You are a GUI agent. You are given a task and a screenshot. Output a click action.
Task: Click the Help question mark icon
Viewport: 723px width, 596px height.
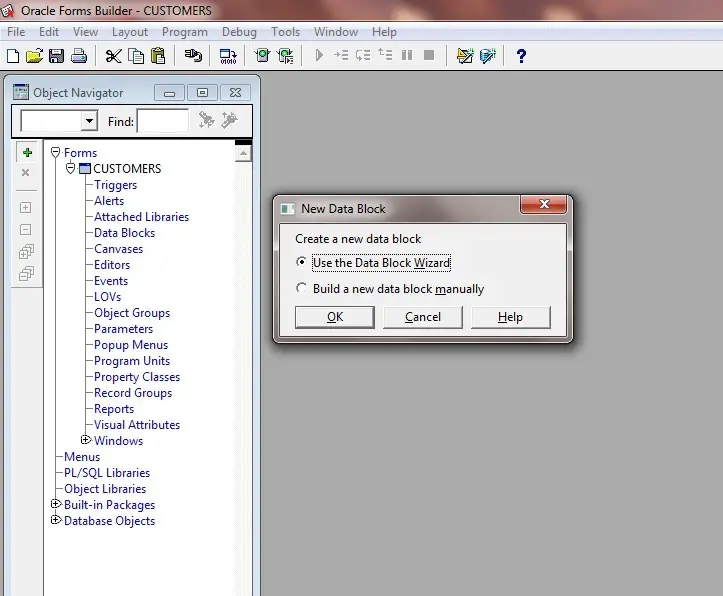click(x=521, y=56)
